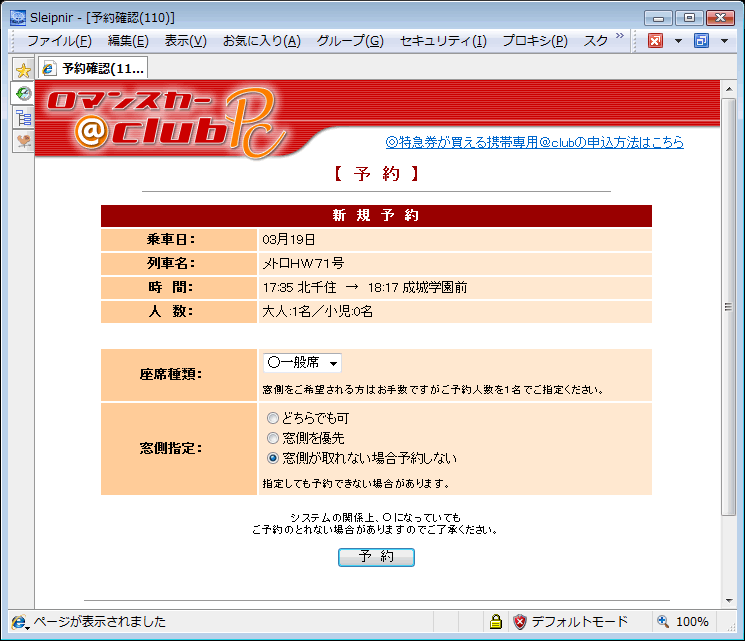Select the どちらでも可 radio option

click(273, 418)
